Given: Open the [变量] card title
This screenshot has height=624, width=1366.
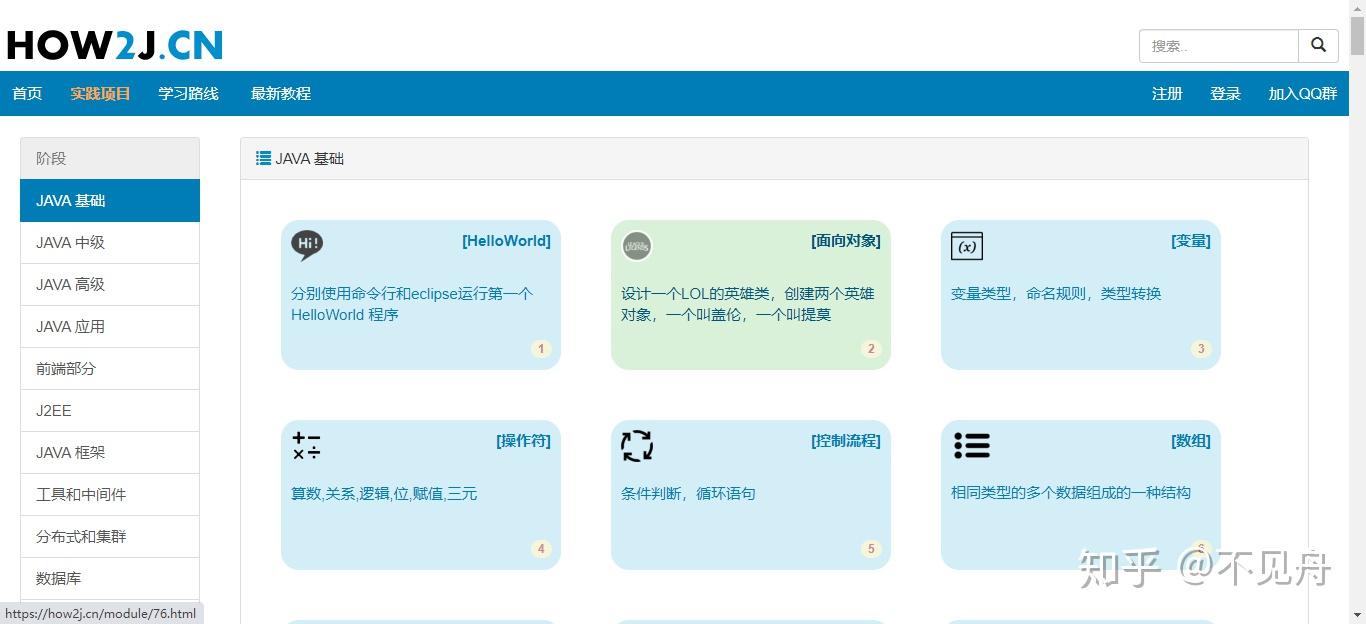Looking at the screenshot, I should click(x=1191, y=241).
